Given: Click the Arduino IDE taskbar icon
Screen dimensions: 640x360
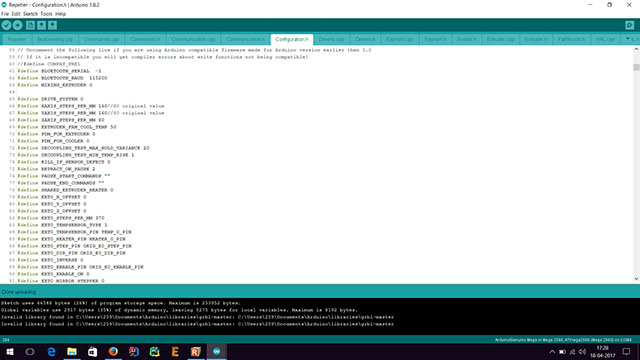Looking at the screenshot, I should (x=217, y=351).
